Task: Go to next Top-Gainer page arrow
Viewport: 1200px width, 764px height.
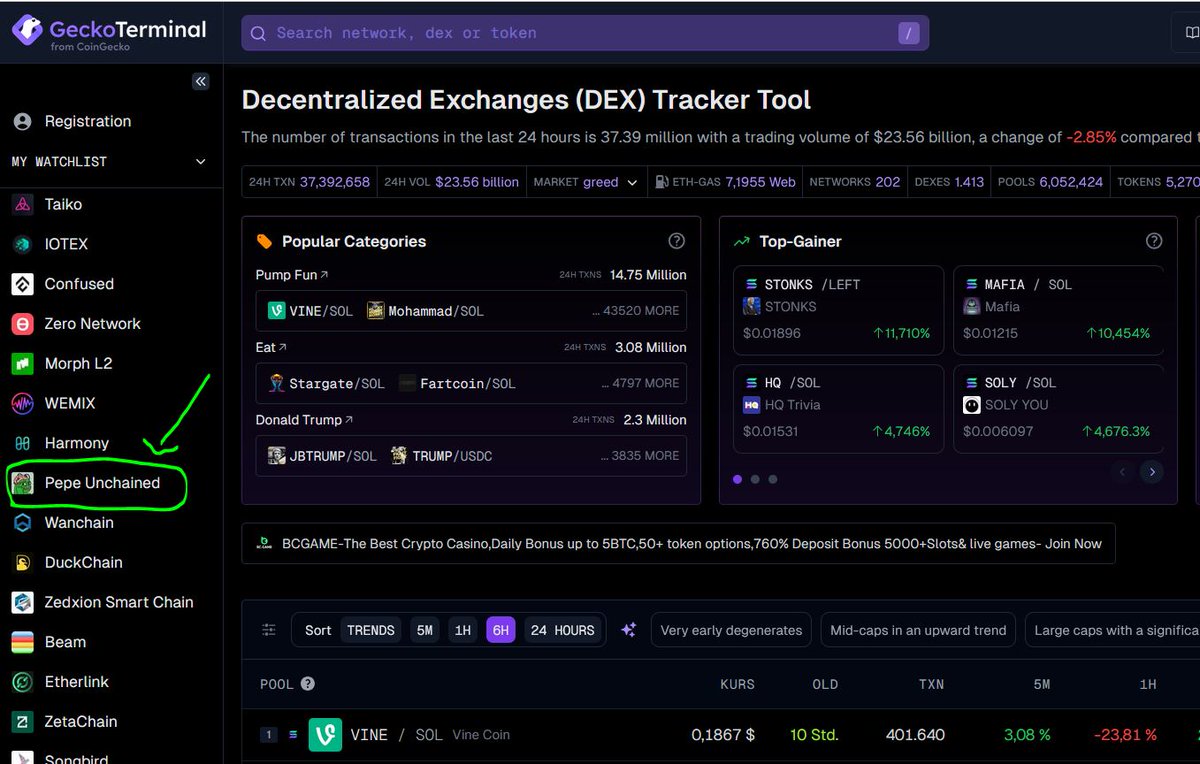Action: (x=1152, y=471)
